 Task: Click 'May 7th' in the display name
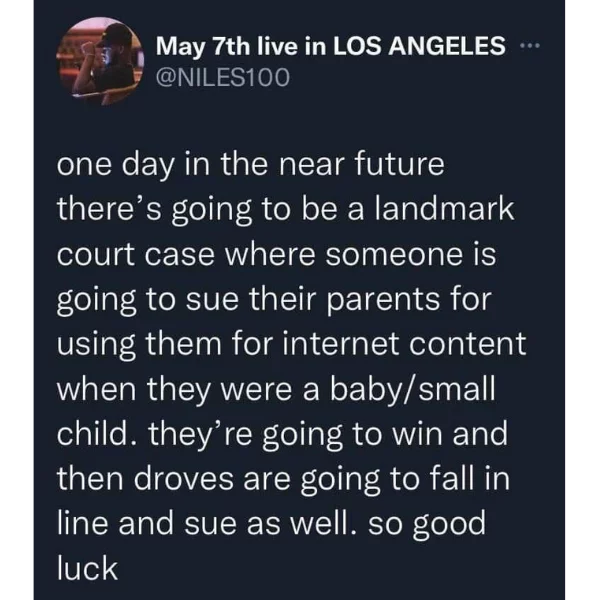(x=203, y=47)
